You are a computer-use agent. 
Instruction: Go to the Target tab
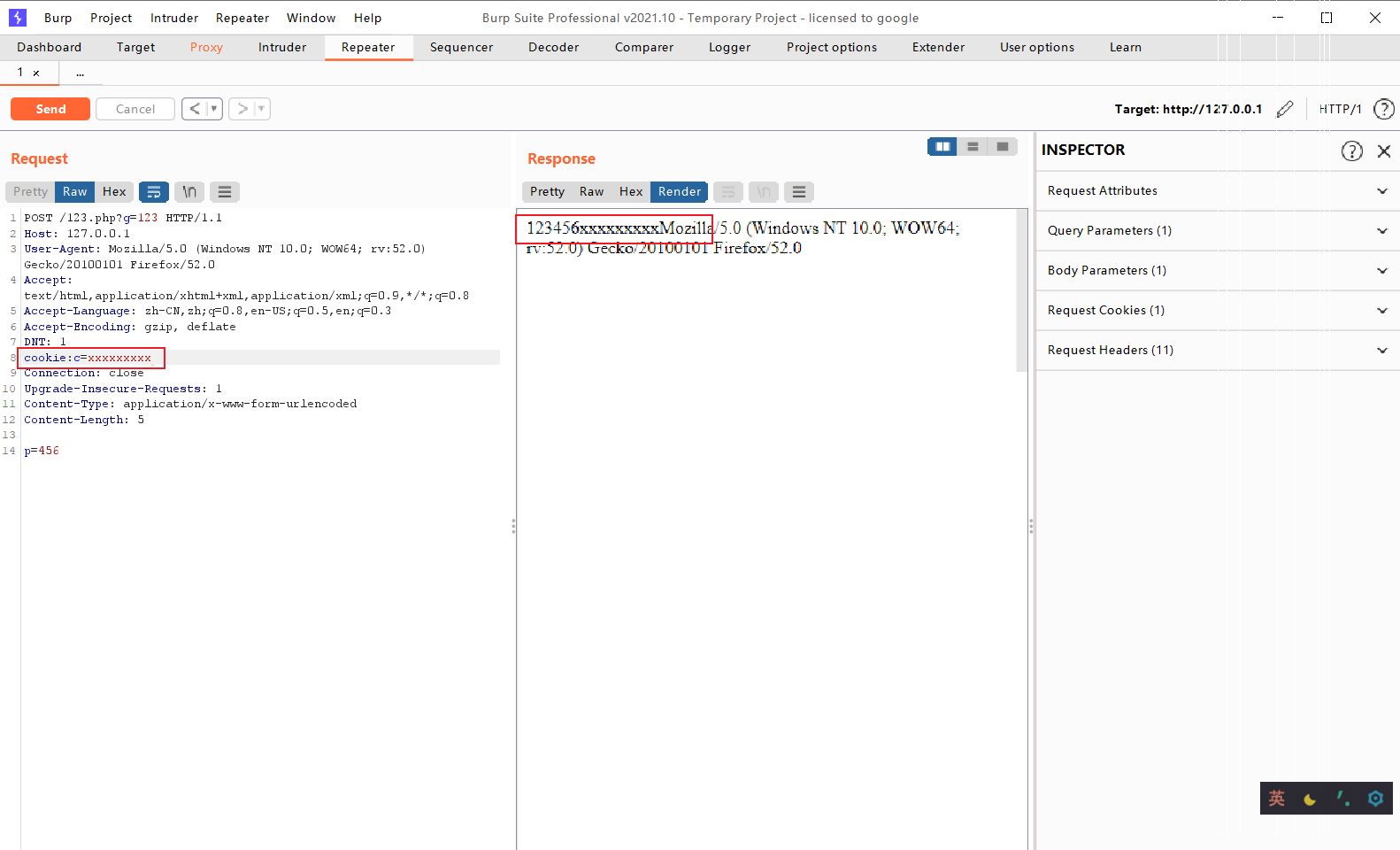[x=135, y=47]
